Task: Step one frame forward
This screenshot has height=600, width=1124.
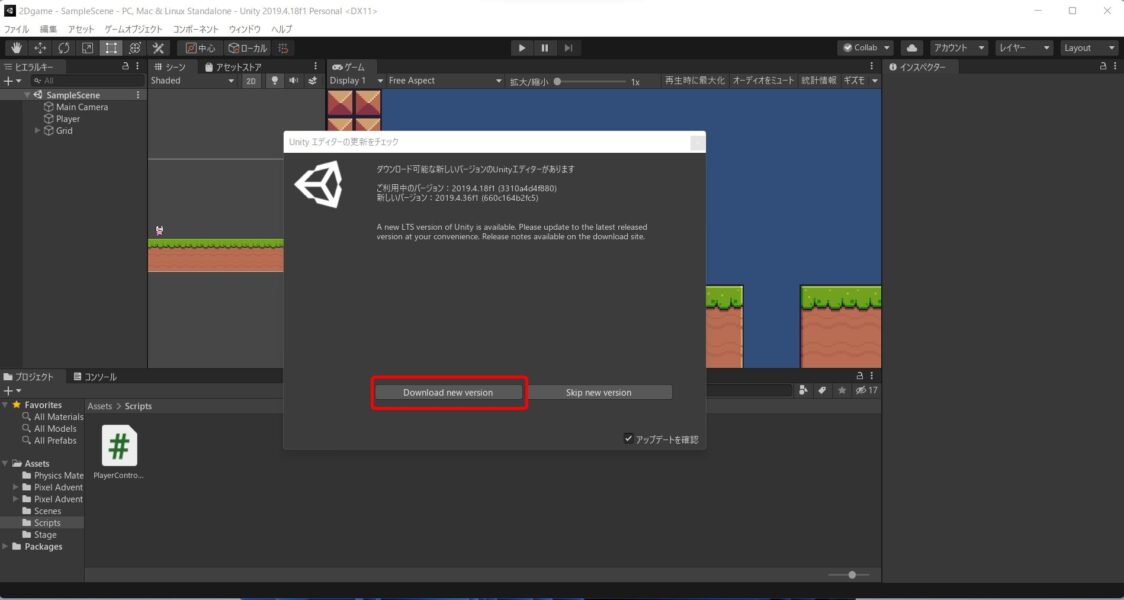Action: pos(568,48)
